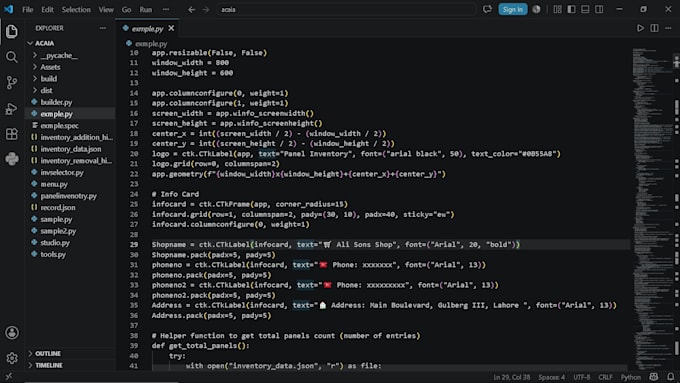Change encoding via UTF-8 status item
680x383 pixels.
582,377
